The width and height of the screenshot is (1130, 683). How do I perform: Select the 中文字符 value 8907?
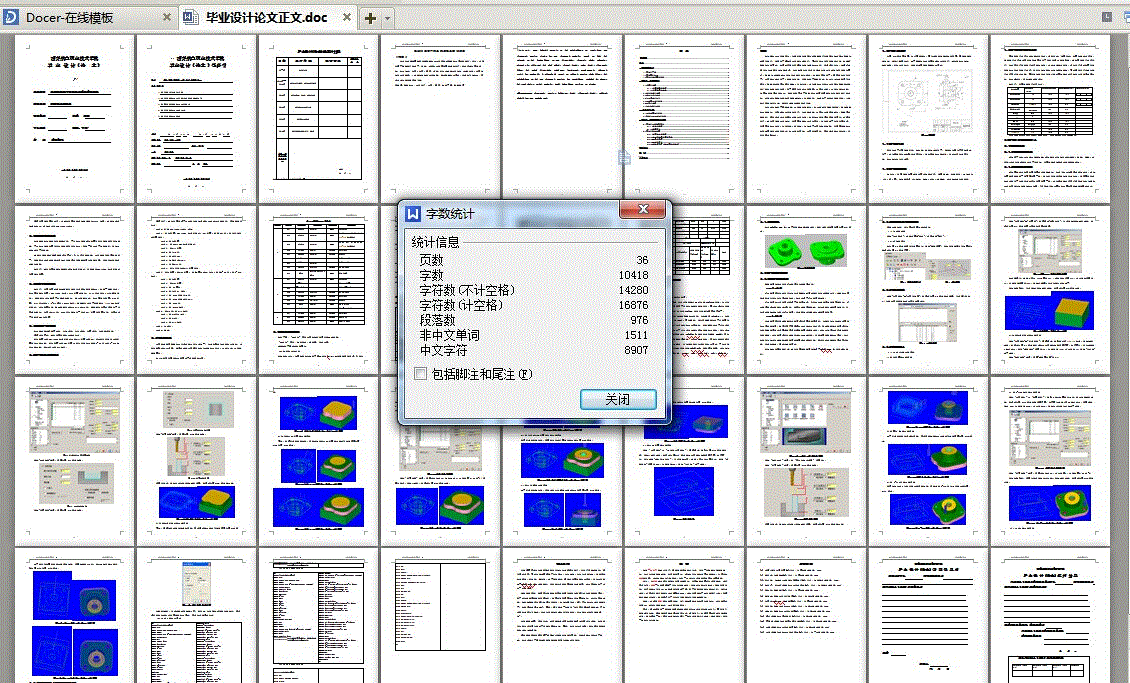(636, 351)
